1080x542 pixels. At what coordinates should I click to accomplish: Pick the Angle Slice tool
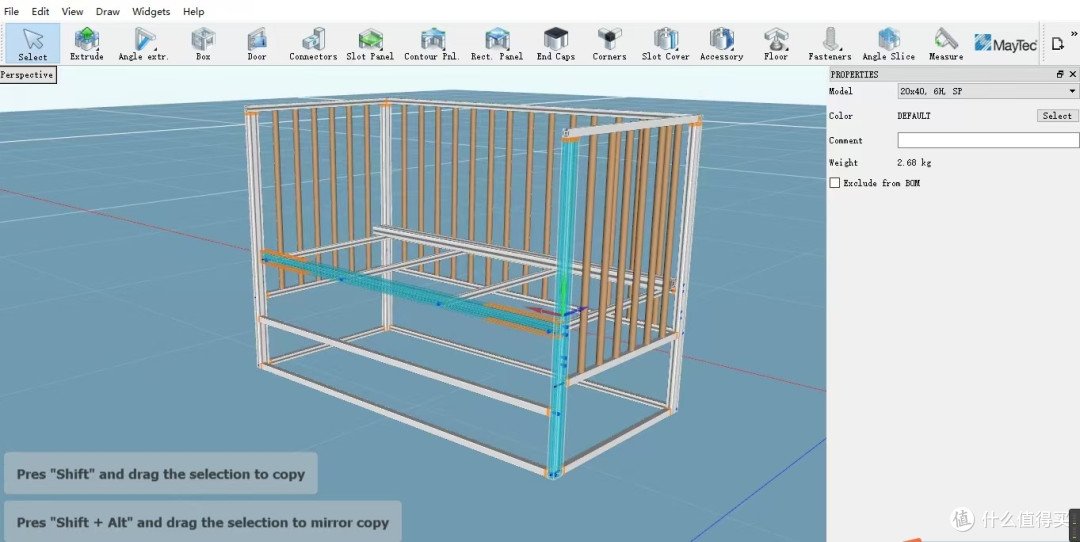[889, 43]
